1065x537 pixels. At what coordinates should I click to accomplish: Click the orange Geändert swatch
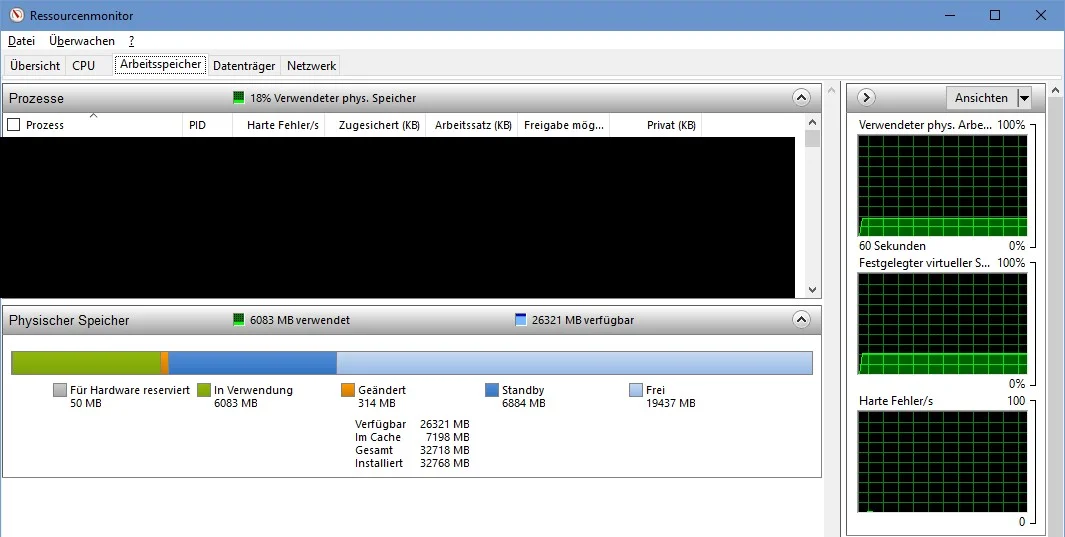(348, 390)
